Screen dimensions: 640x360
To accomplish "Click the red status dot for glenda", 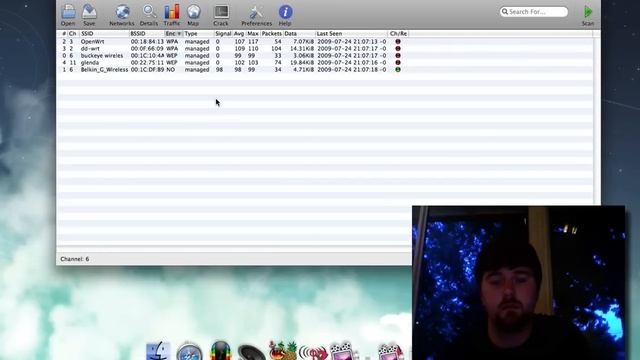I will pos(398,62).
